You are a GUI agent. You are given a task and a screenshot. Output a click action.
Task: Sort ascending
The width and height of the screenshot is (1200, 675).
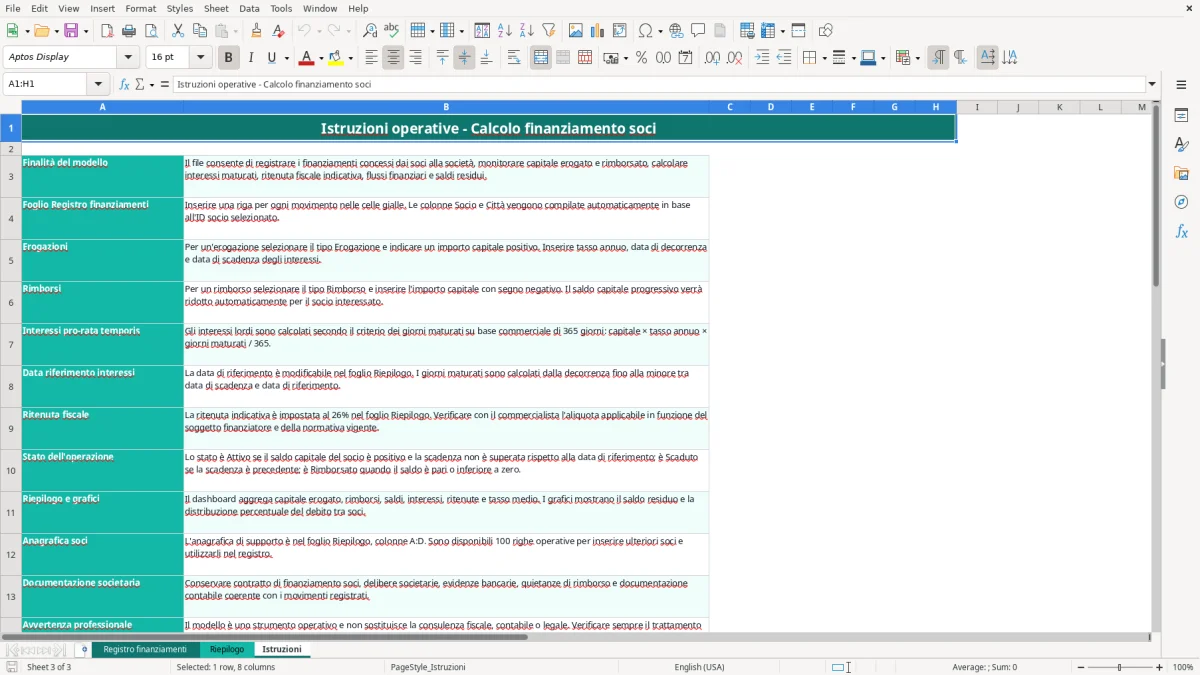505,31
